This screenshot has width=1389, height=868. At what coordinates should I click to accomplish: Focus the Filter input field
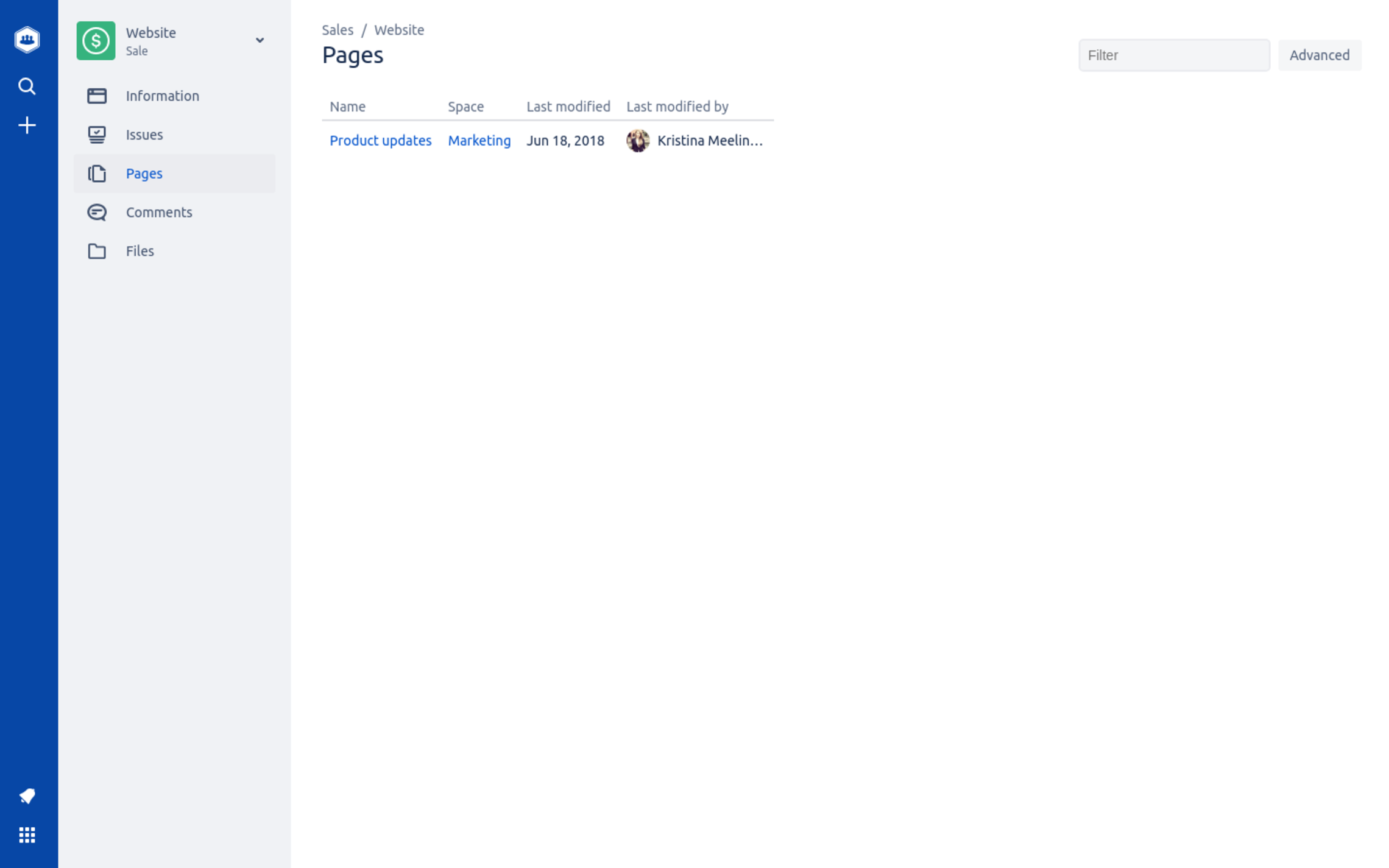(x=1173, y=55)
